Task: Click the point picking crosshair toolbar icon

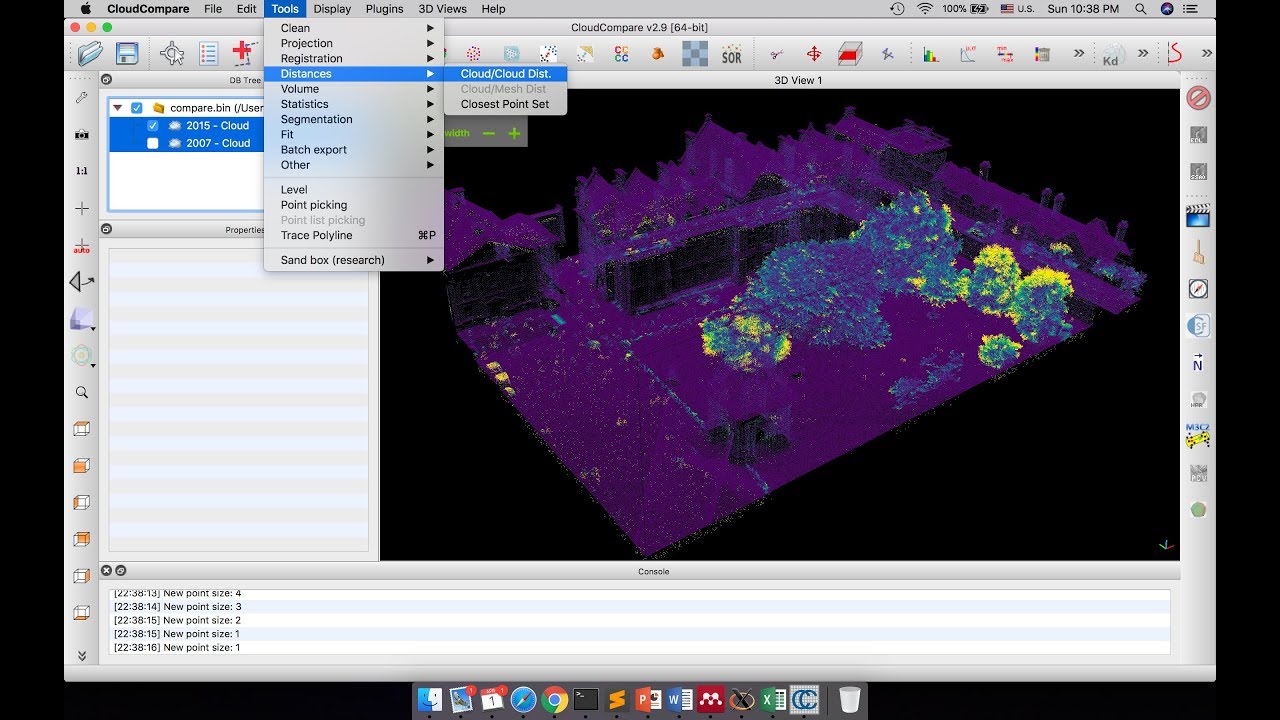Action: tap(172, 54)
